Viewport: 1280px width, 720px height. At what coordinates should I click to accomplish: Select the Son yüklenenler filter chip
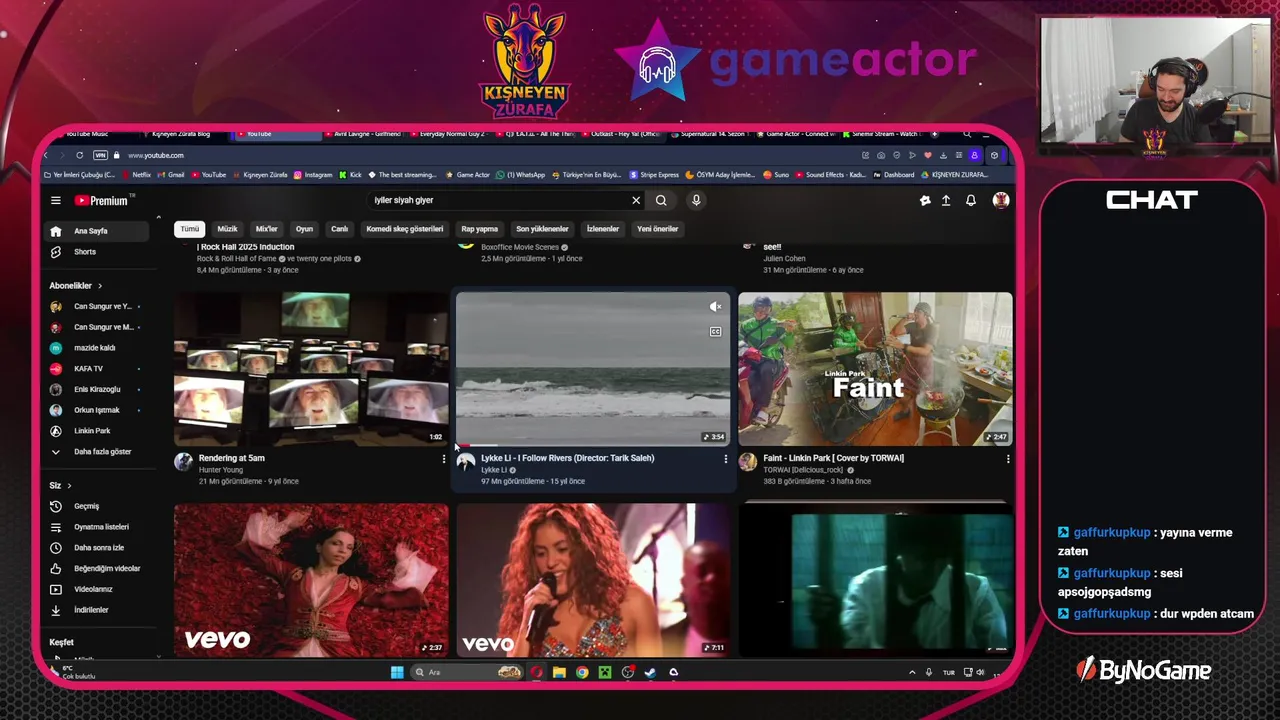[542, 229]
